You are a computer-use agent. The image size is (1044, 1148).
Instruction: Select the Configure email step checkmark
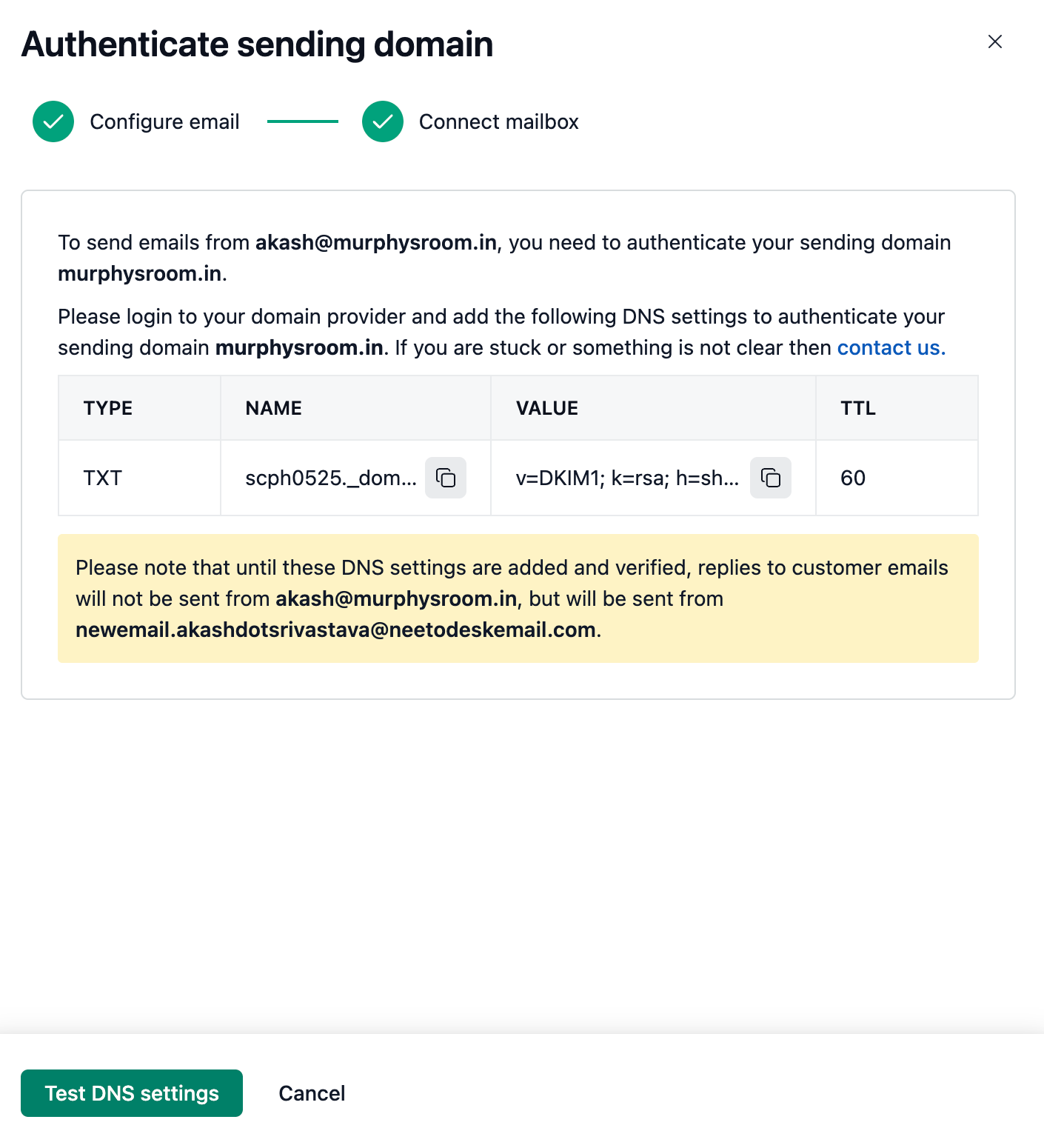pyautogui.click(x=53, y=121)
